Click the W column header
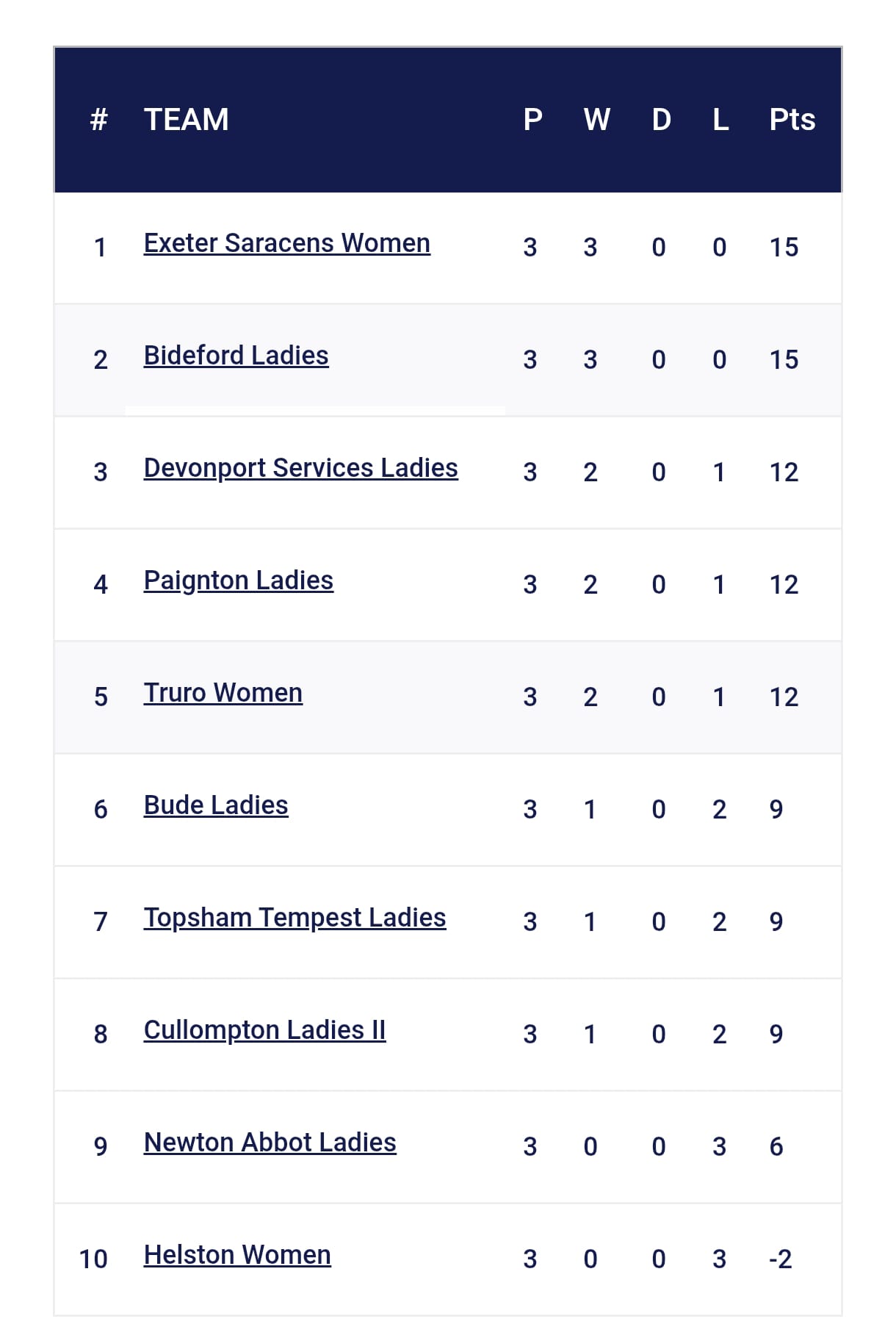896x1327 pixels. pyautogui.click(x=596, y=120)
